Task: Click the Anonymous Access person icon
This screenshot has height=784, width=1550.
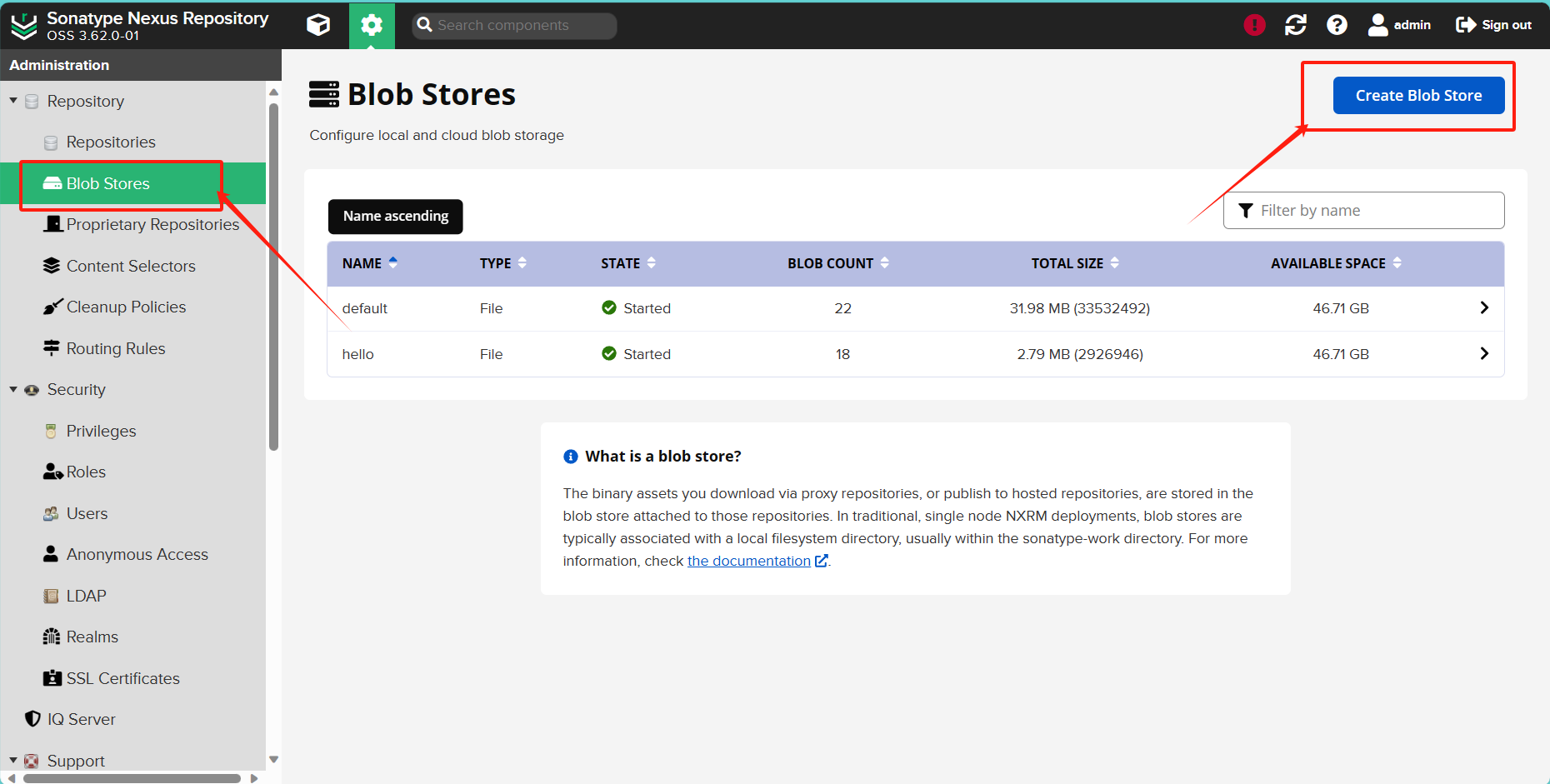Action: coord(51,553)
